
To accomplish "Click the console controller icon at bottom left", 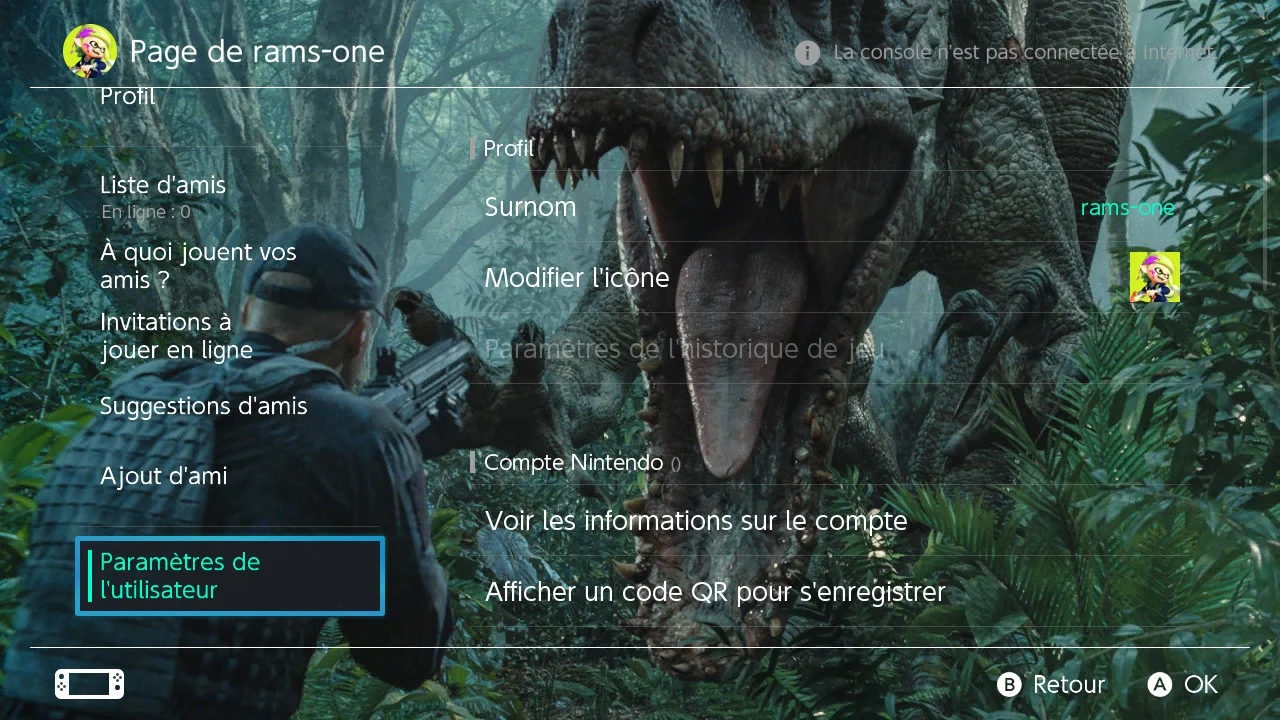I will (x=89, y=684).
